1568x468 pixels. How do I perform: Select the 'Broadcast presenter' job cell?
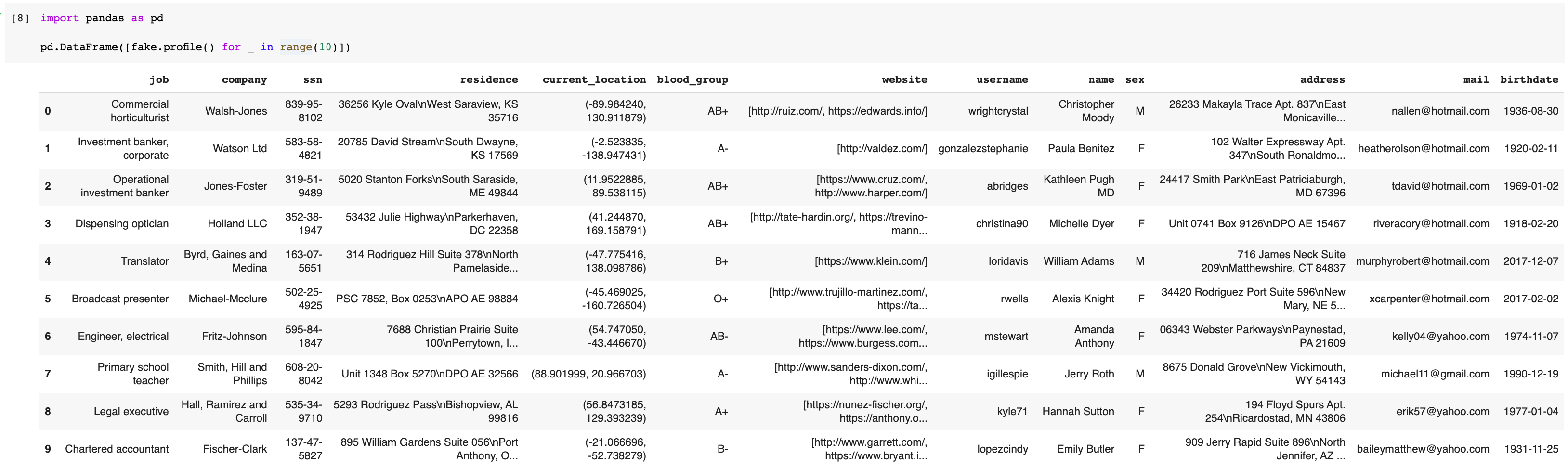[120, 299]
